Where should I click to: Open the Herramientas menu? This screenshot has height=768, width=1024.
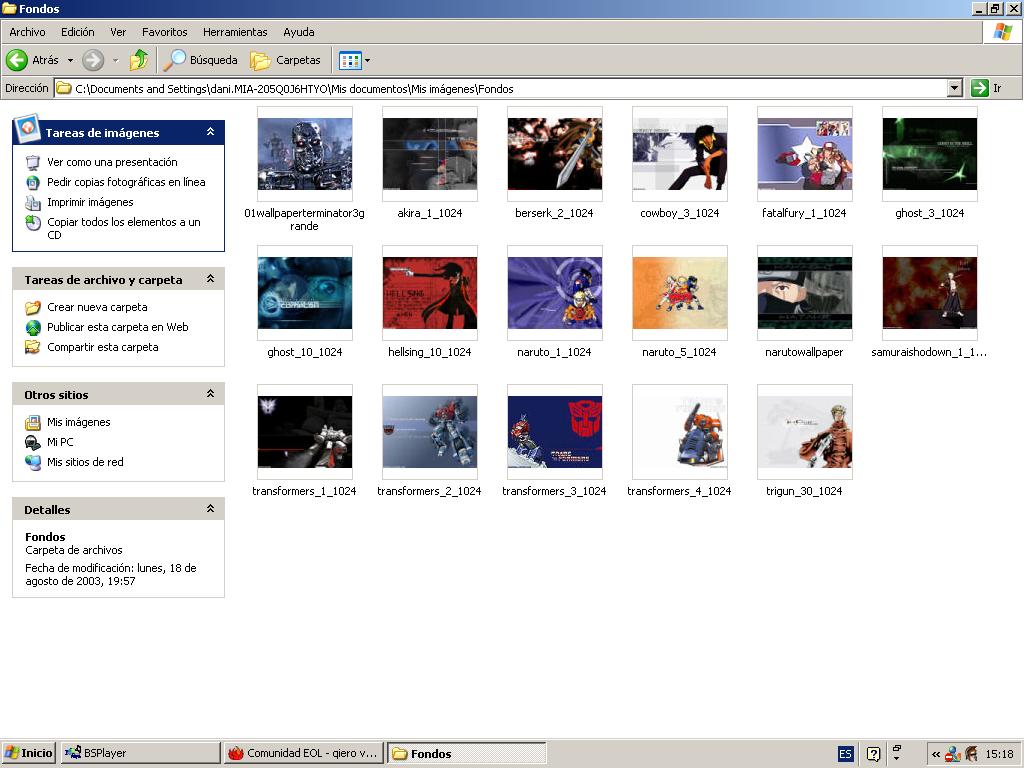234,32
